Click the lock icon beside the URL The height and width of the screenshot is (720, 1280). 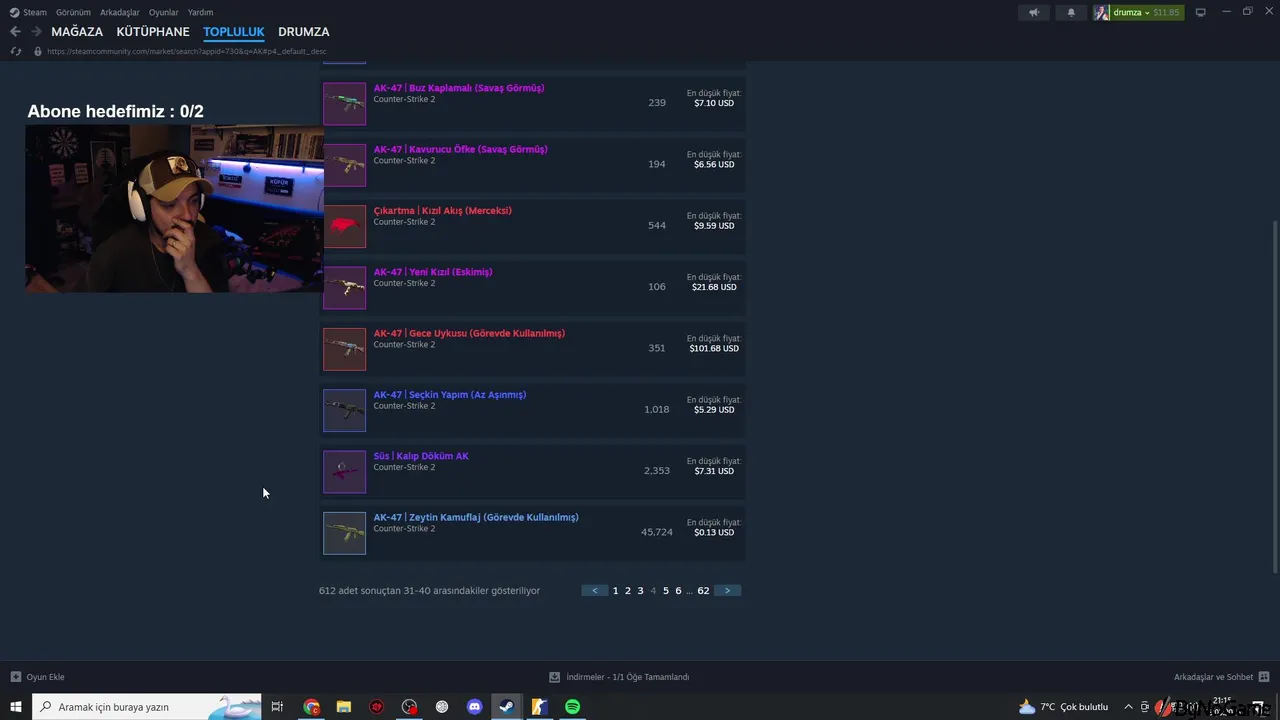click(38, 51)
